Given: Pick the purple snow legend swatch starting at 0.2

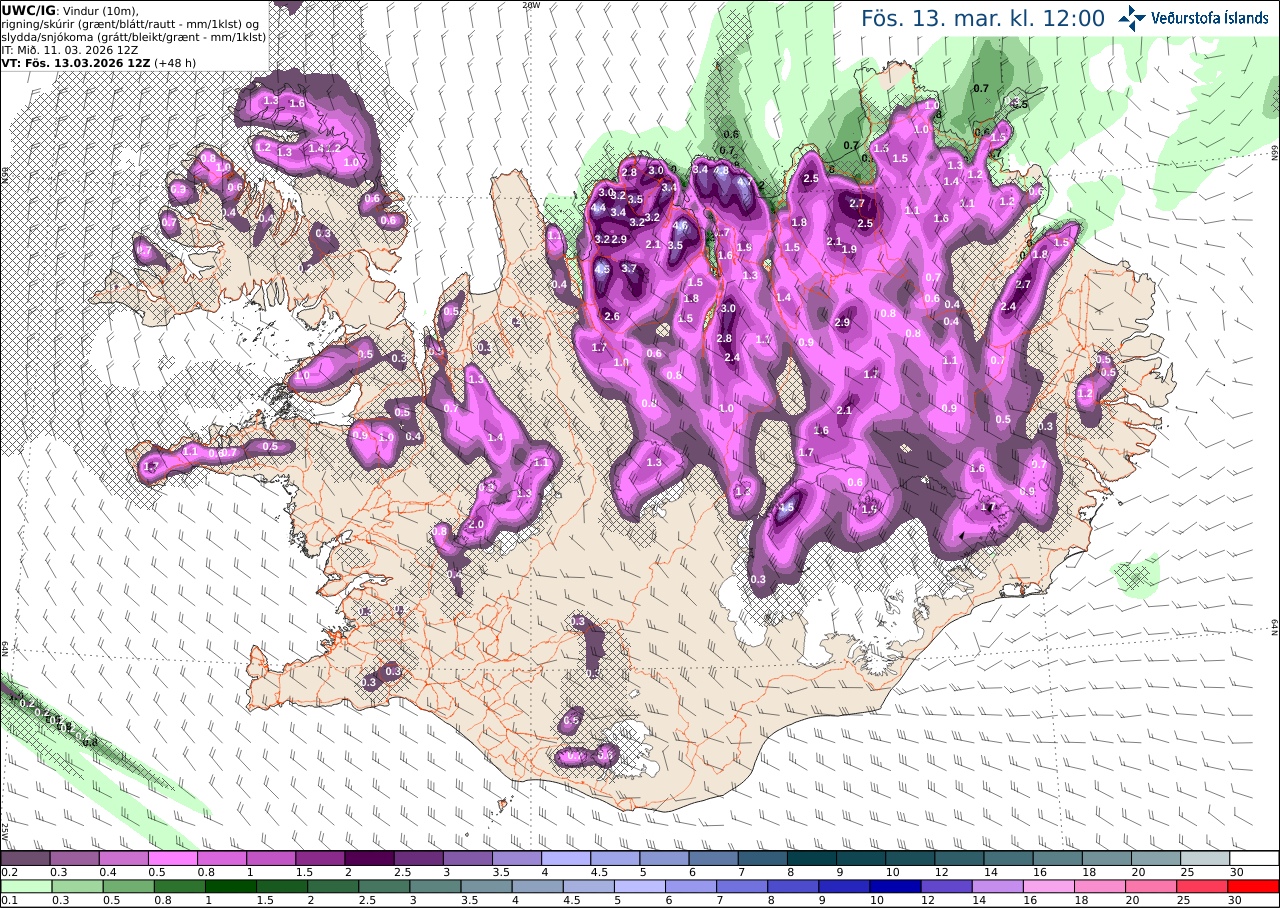Looking at the screenshot, I should [x=25, y=858].
